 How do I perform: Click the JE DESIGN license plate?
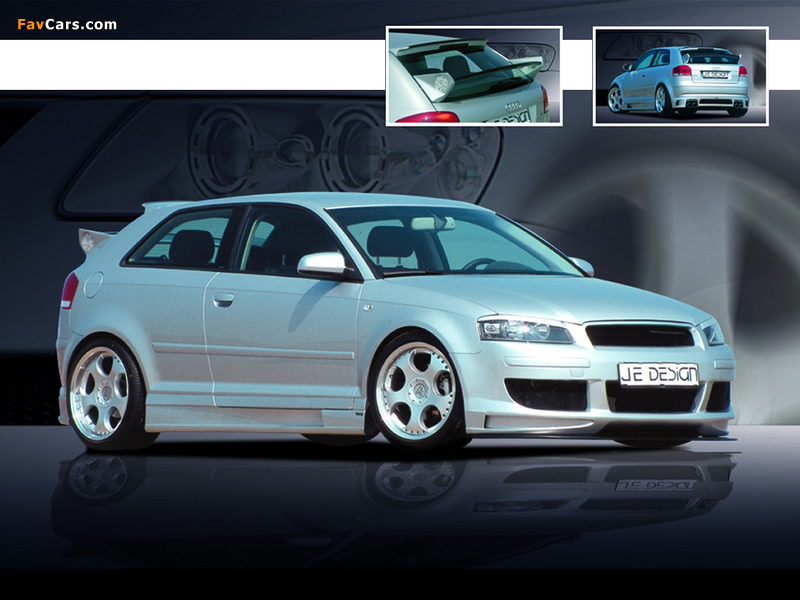pyautogui.click(x=658, y=374)
